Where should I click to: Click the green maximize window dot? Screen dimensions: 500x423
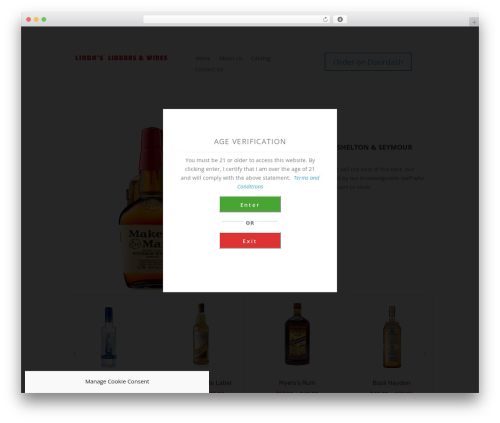pos(44,20)
